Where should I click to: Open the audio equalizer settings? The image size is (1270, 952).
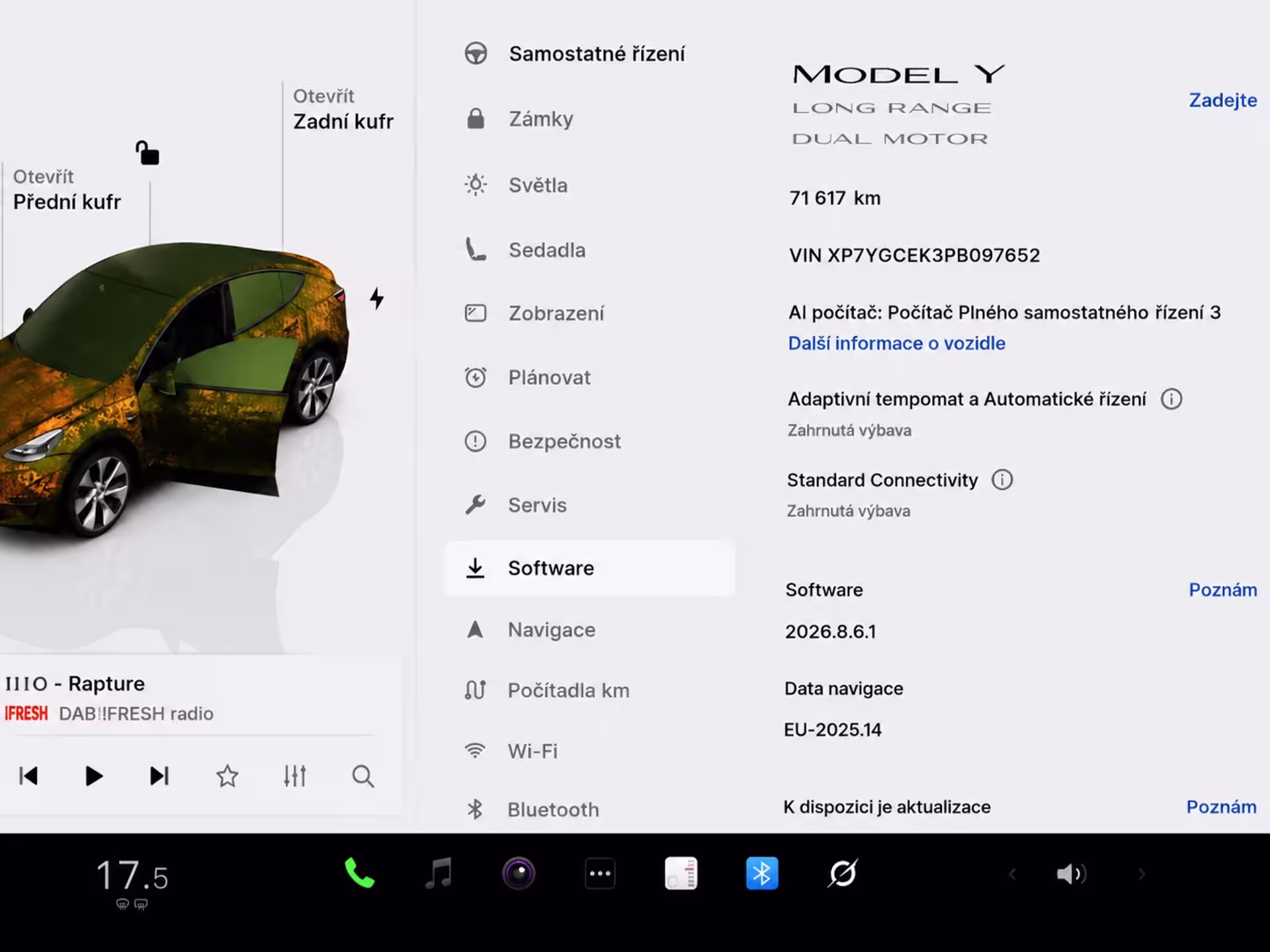tap(295, 775)
